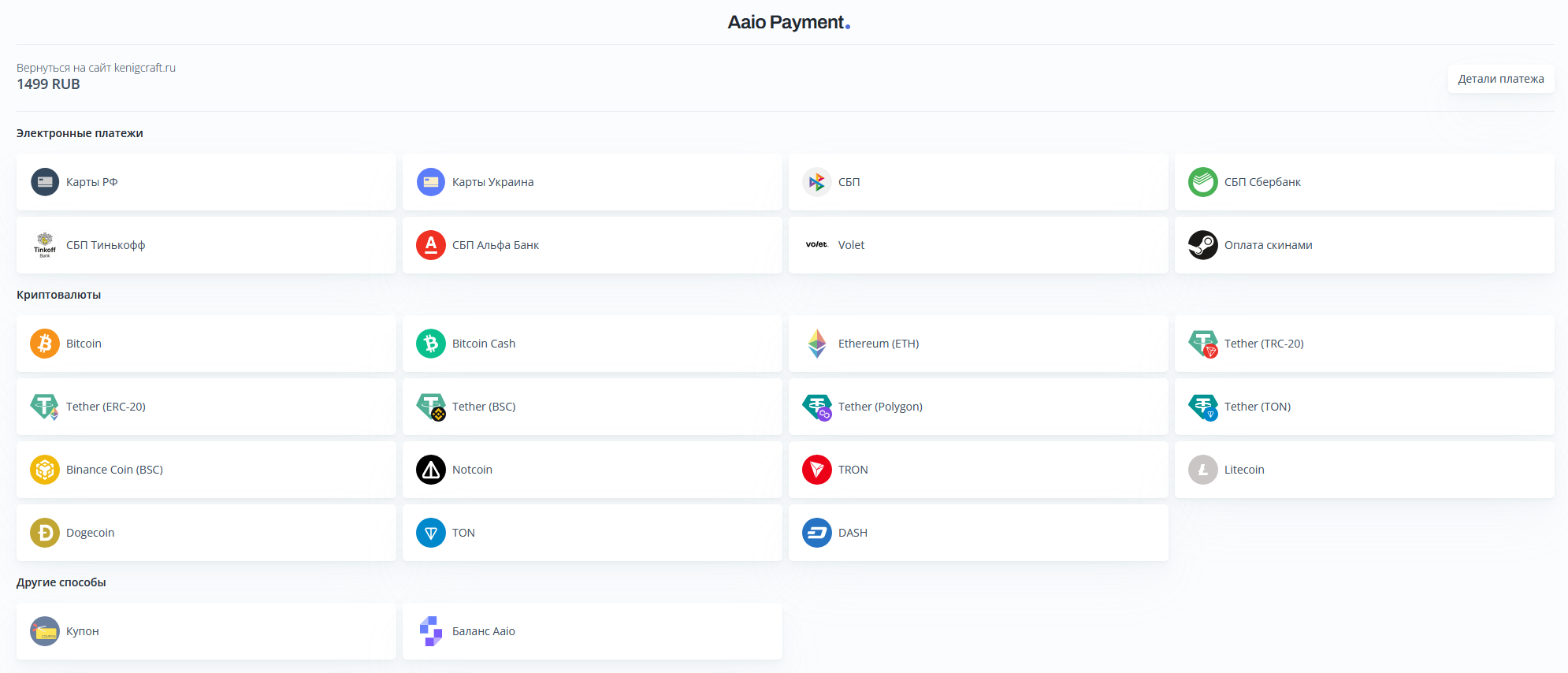Choose the grey Litecoin icon
1568x673 pixels.
pyautogui.click(x=1203, y=470)
